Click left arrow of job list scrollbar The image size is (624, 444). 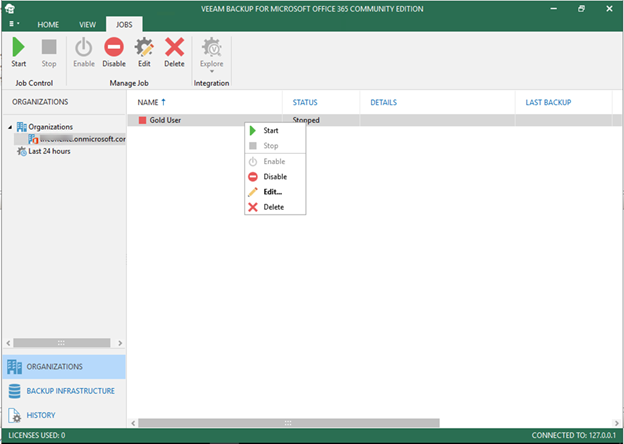[x=133, y=423]
